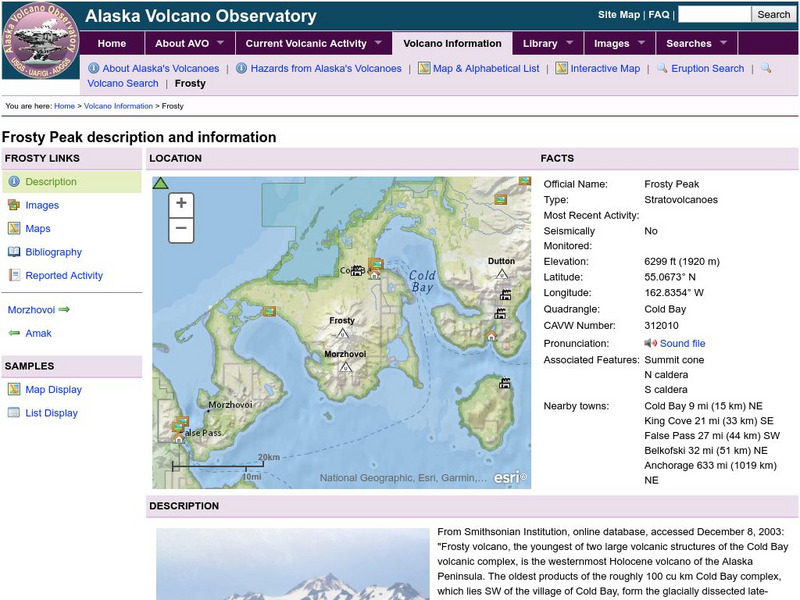Image resolution: width=800 pixels, height=600 pixels.
Task: Select the Maps icon in Frosty Links sidebar
Action: pyautogui.click(x=13, y=228)
